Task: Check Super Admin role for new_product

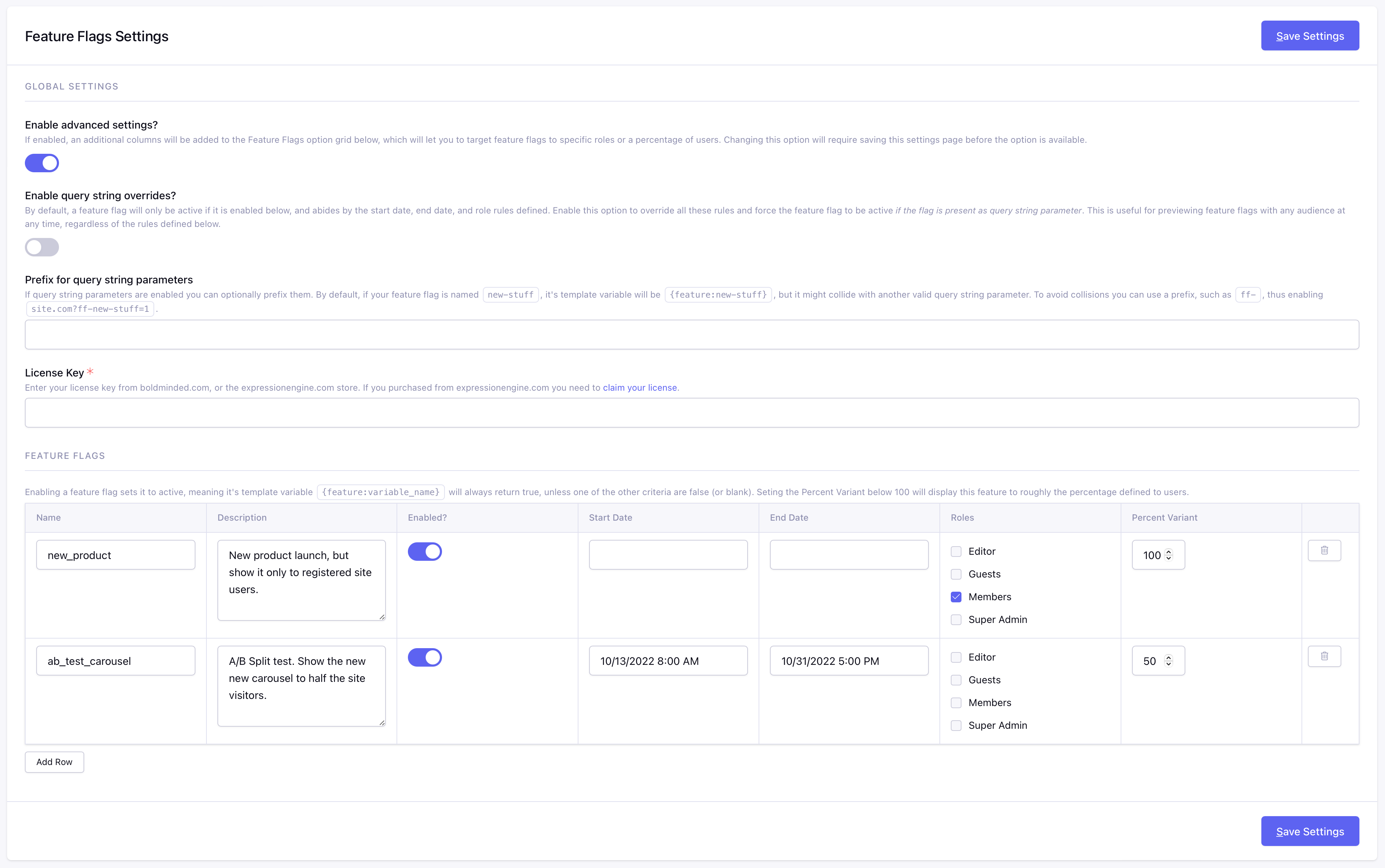Action: point(956,620)
